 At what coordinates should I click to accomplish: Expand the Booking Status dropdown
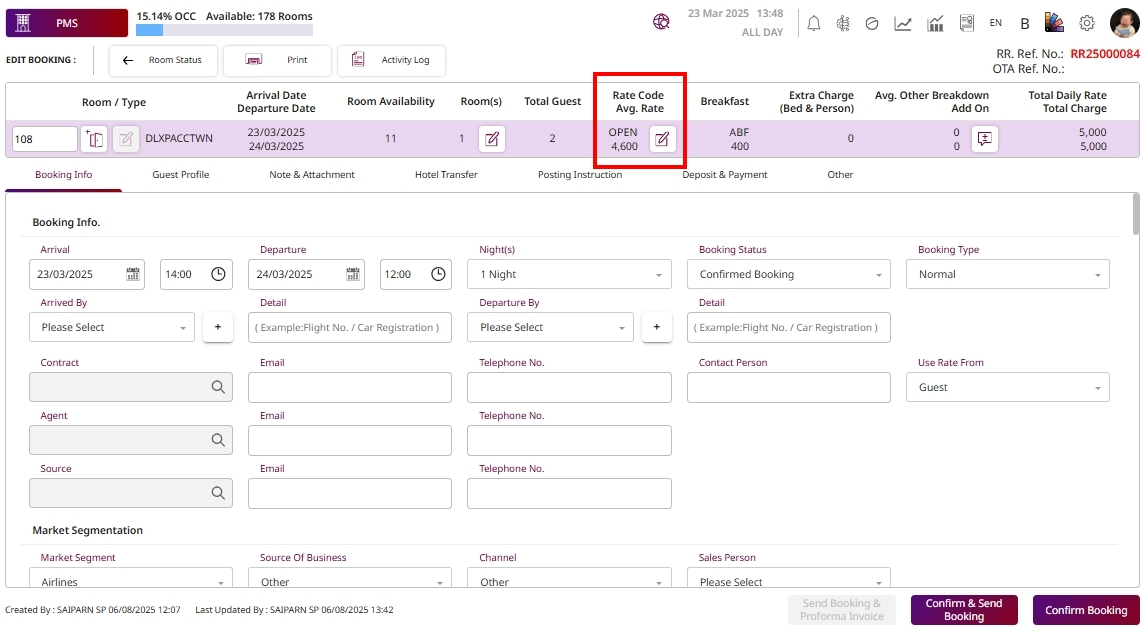click(788, 274)
